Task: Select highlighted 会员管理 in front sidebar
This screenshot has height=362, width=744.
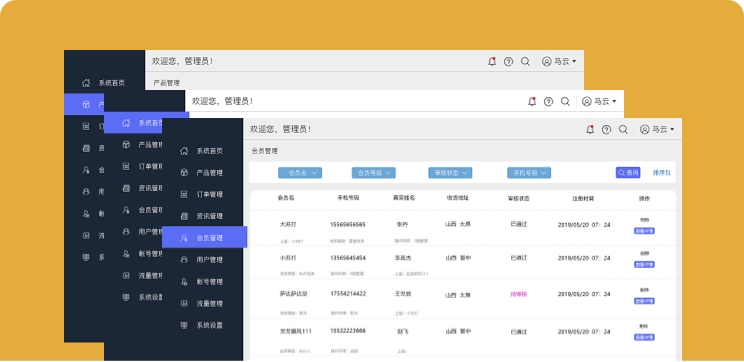Action: pyautogui.click(x=205, y=237)
